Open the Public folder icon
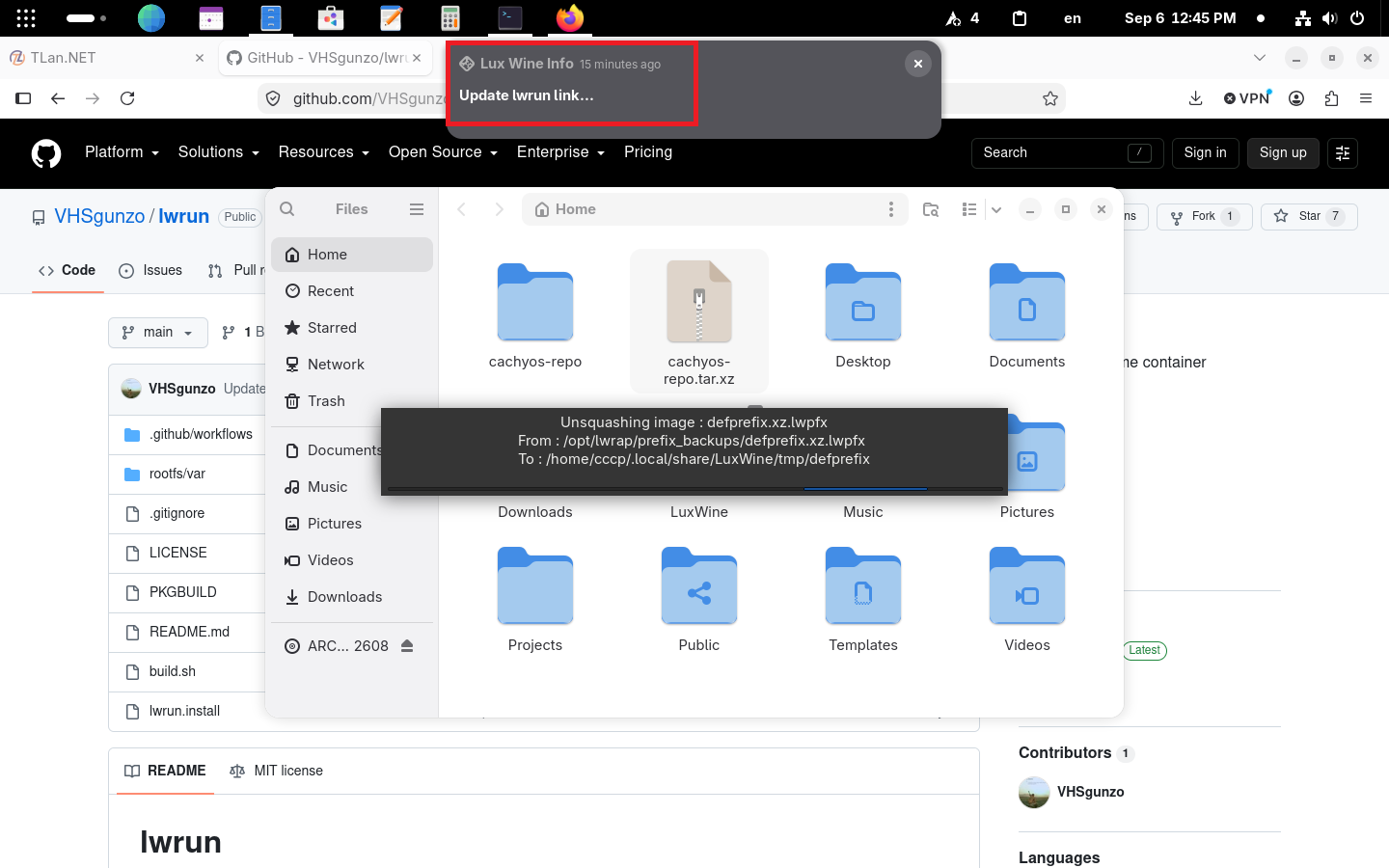Screen dimensions: 1389x868 coord(699,586)
